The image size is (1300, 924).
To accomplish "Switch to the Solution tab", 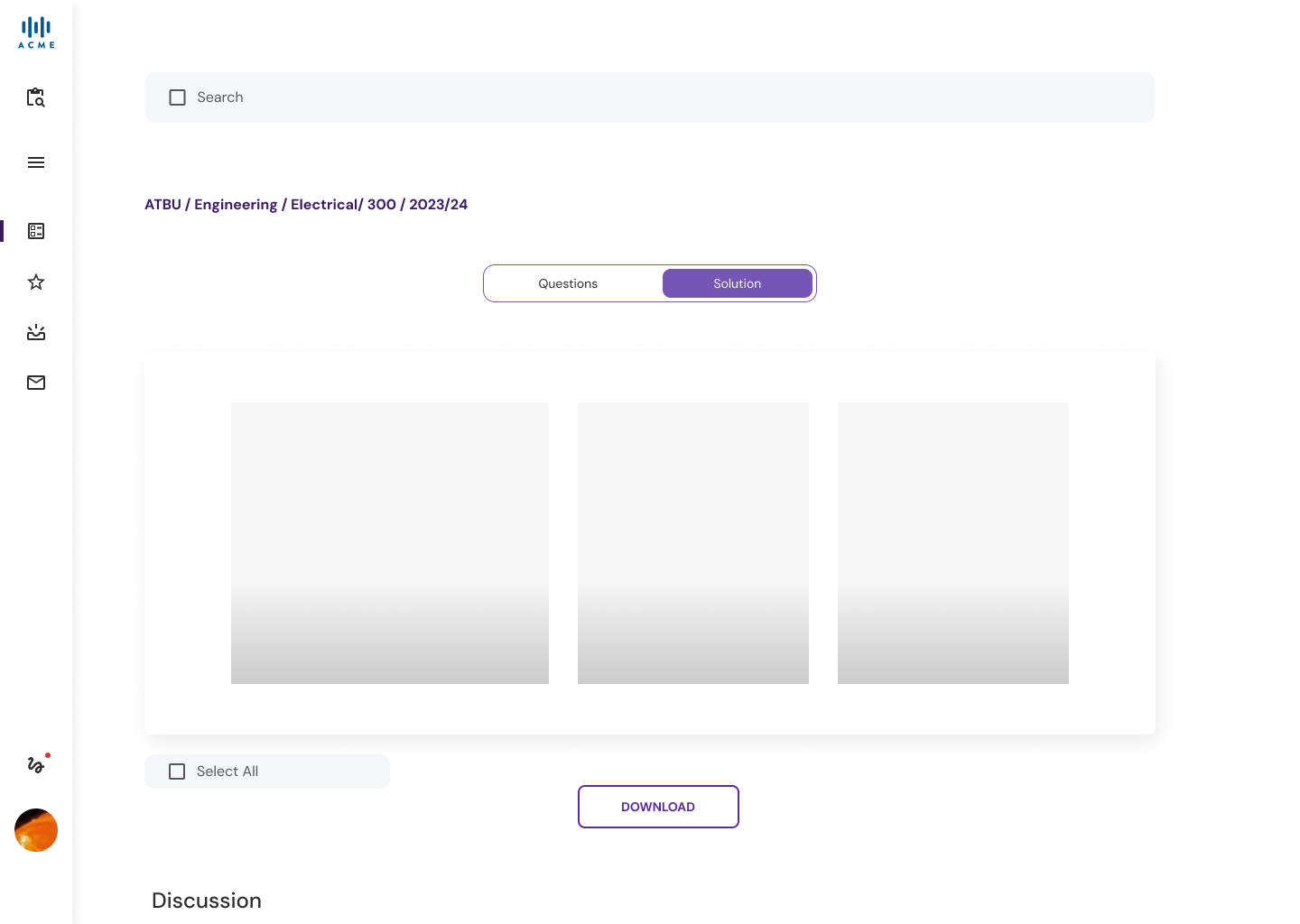I will [738, 283].
